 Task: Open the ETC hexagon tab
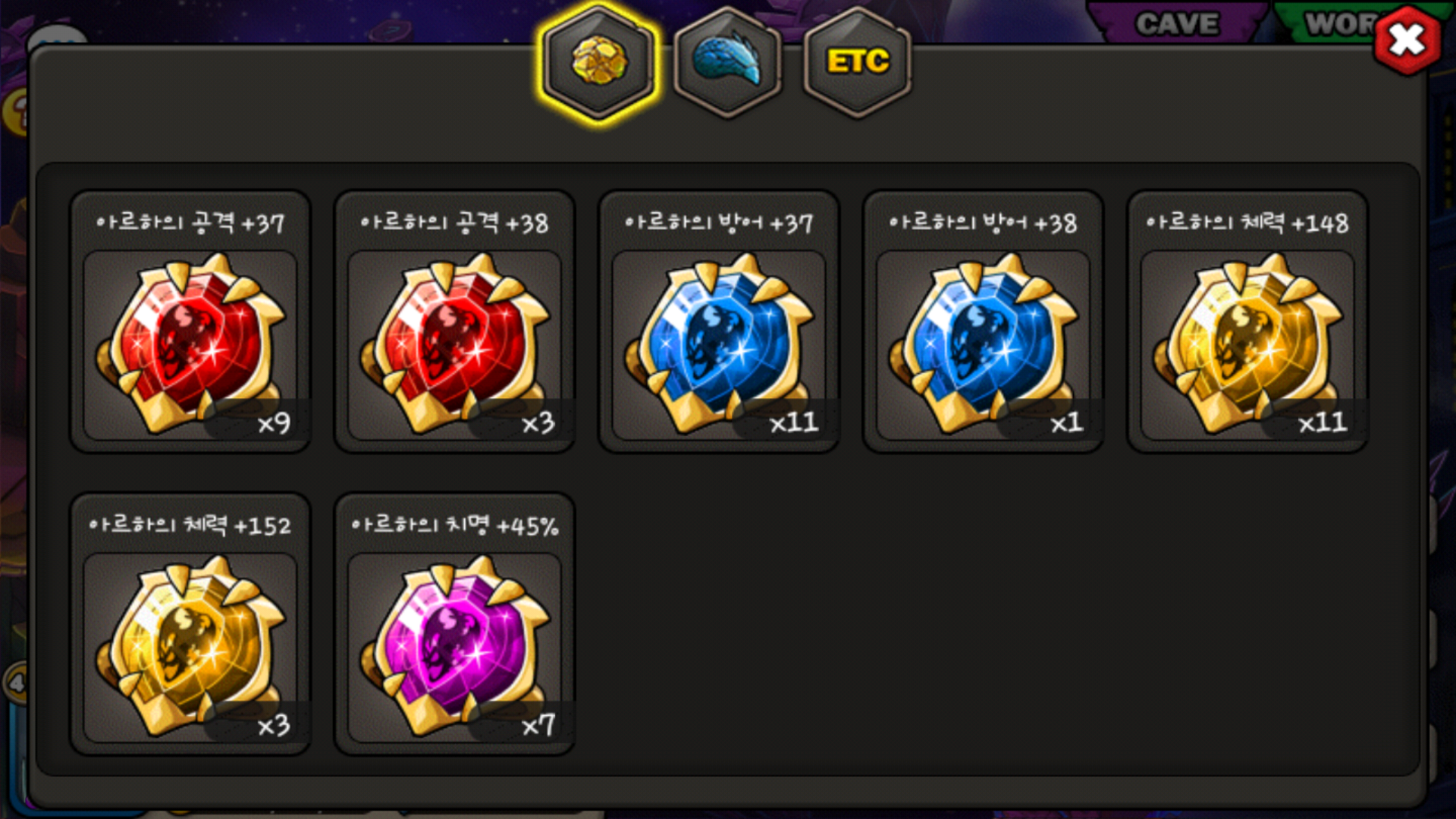858,62
